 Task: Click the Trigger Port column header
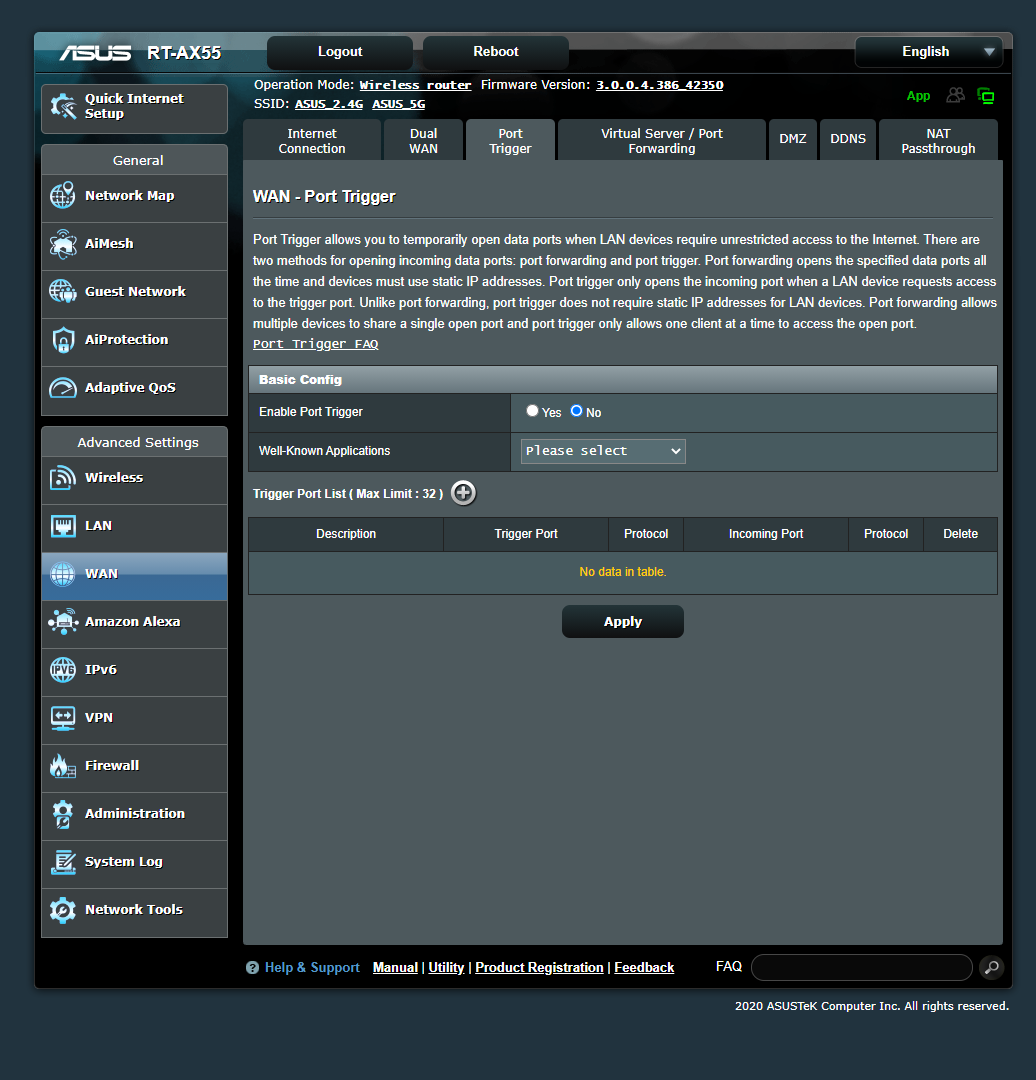[526, 534]
